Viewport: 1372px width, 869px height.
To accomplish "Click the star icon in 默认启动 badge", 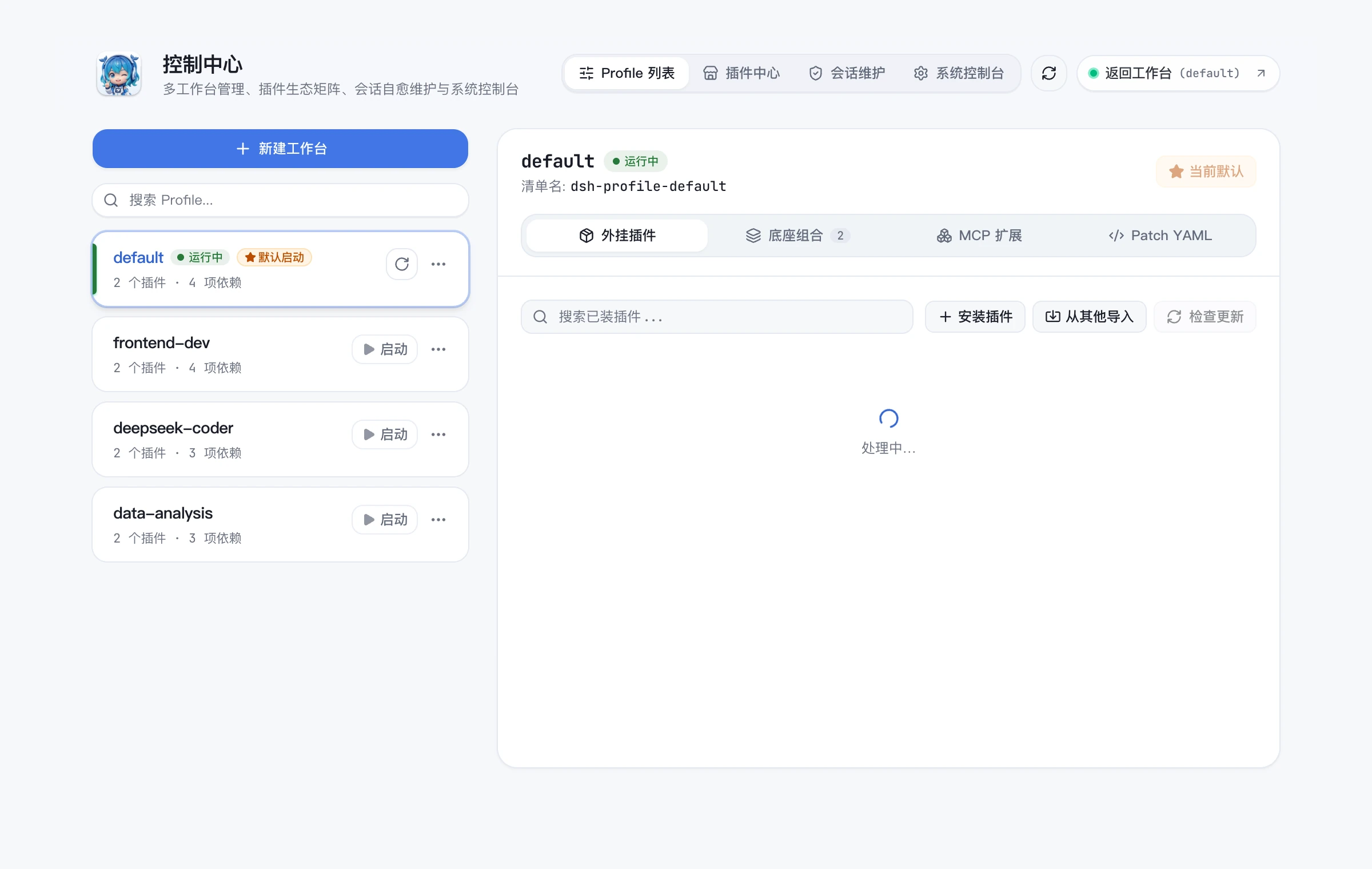I will (250, 257).
